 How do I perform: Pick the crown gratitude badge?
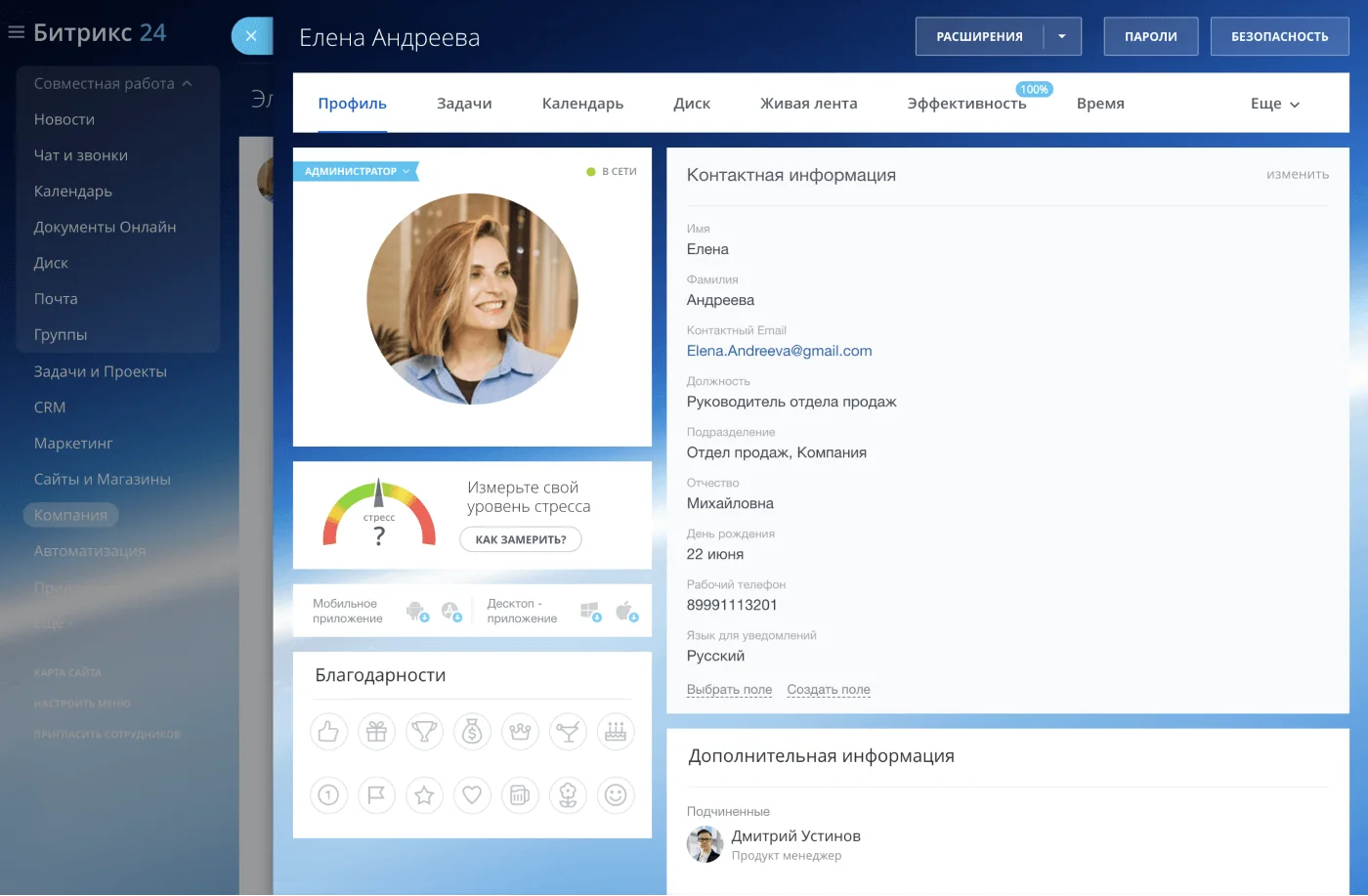point(520,732)
